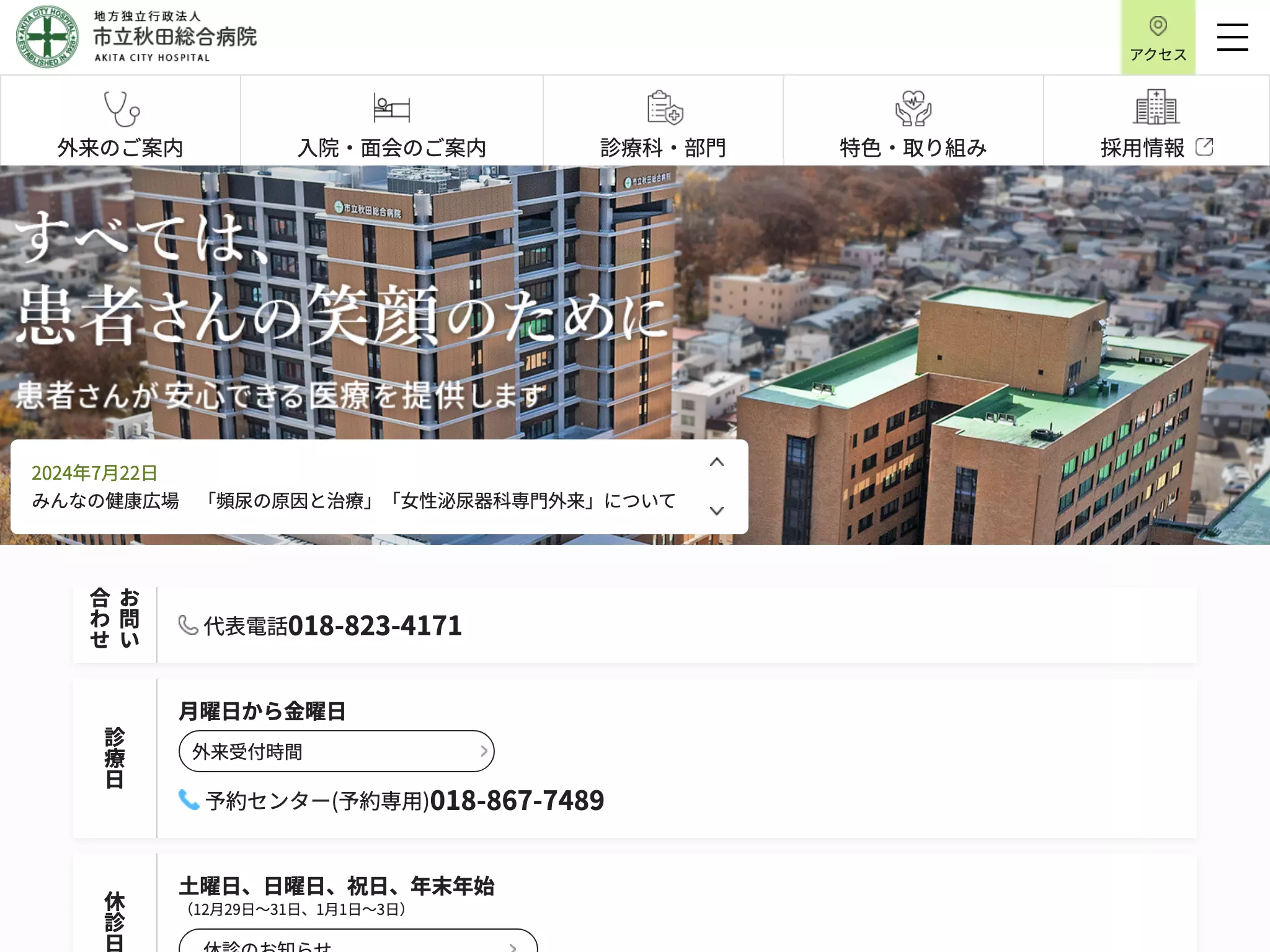Show previous news with up chevron
This screenshot has height=952, width=1270.
717,462
